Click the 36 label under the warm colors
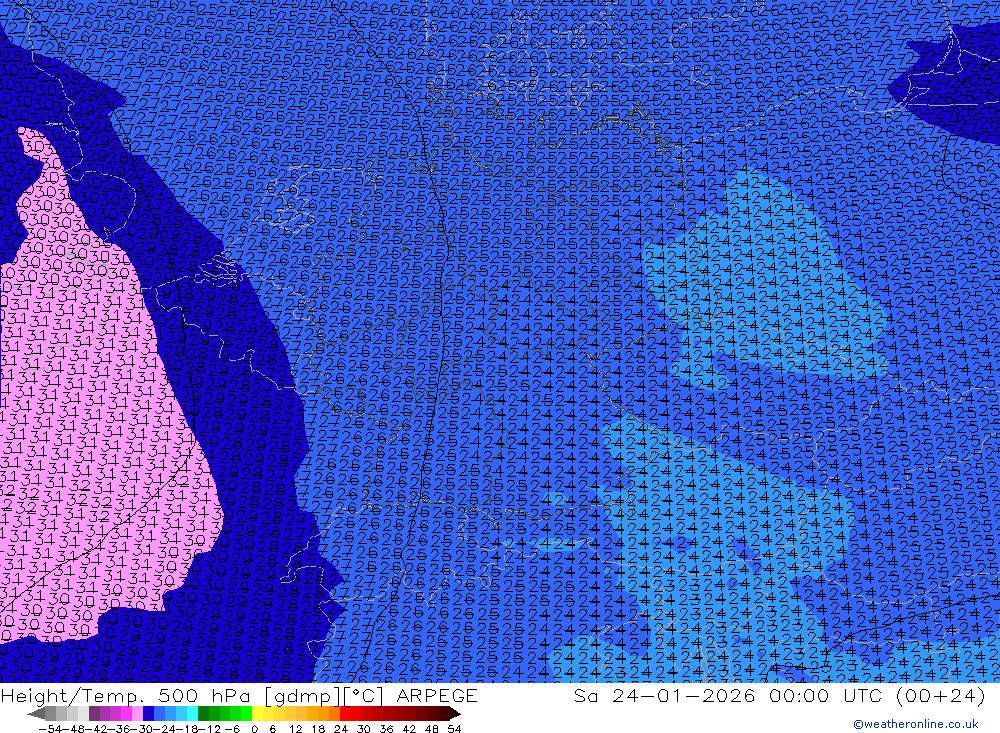The image size is (1000, 733). [386, 729]
